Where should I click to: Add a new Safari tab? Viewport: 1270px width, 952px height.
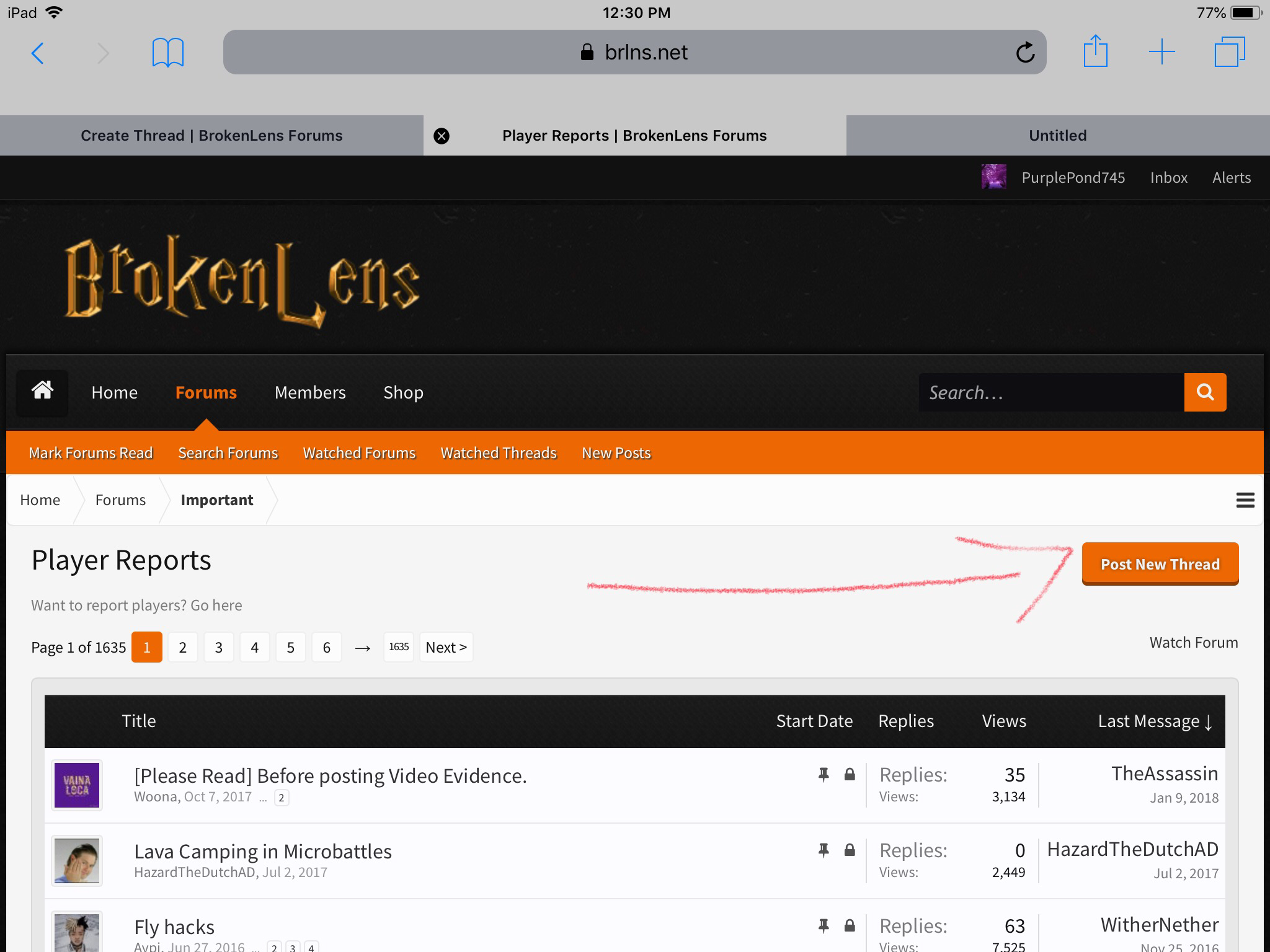(x=1162, y=52)
